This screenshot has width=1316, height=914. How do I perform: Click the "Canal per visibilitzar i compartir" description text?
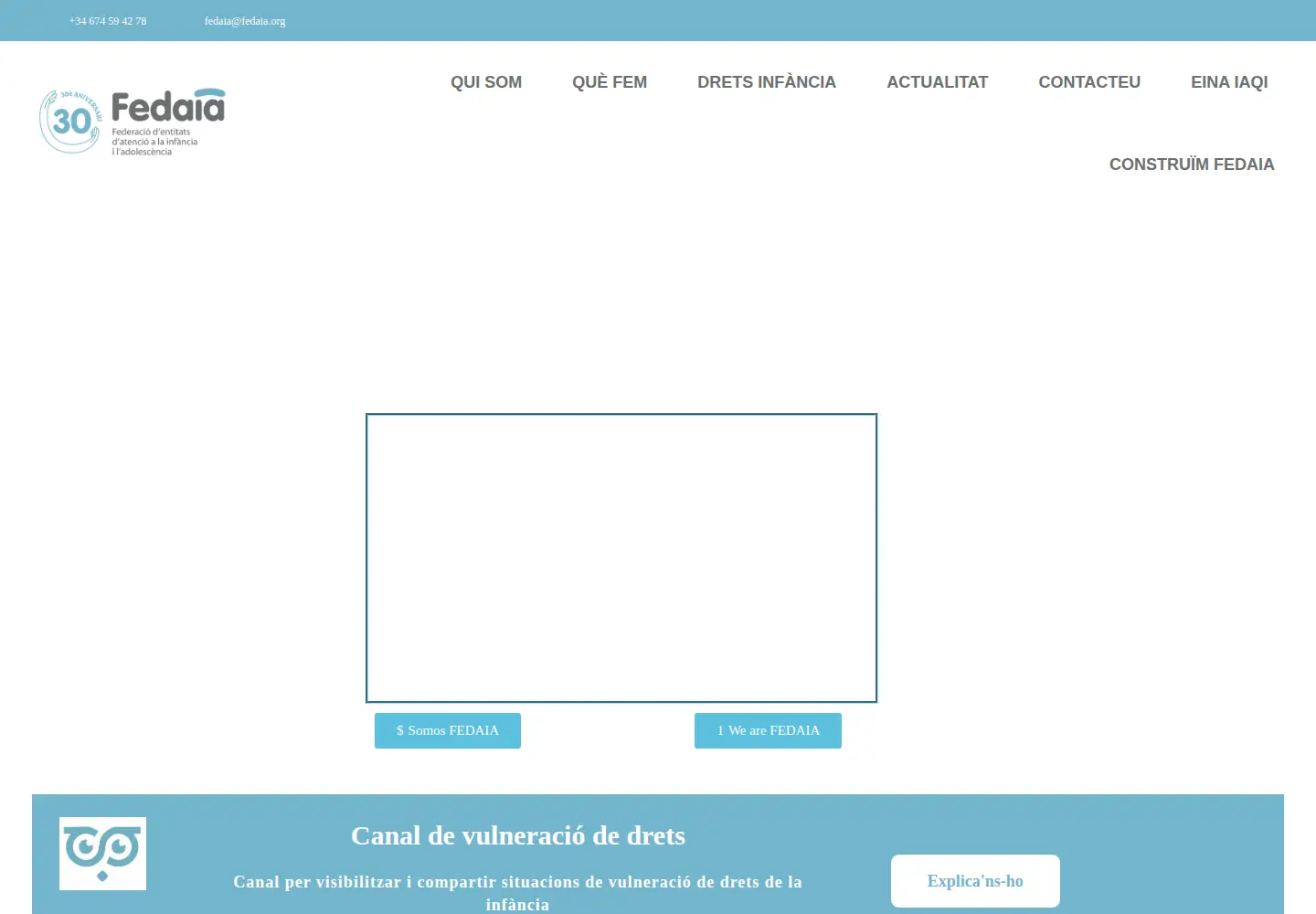[517, 893]
